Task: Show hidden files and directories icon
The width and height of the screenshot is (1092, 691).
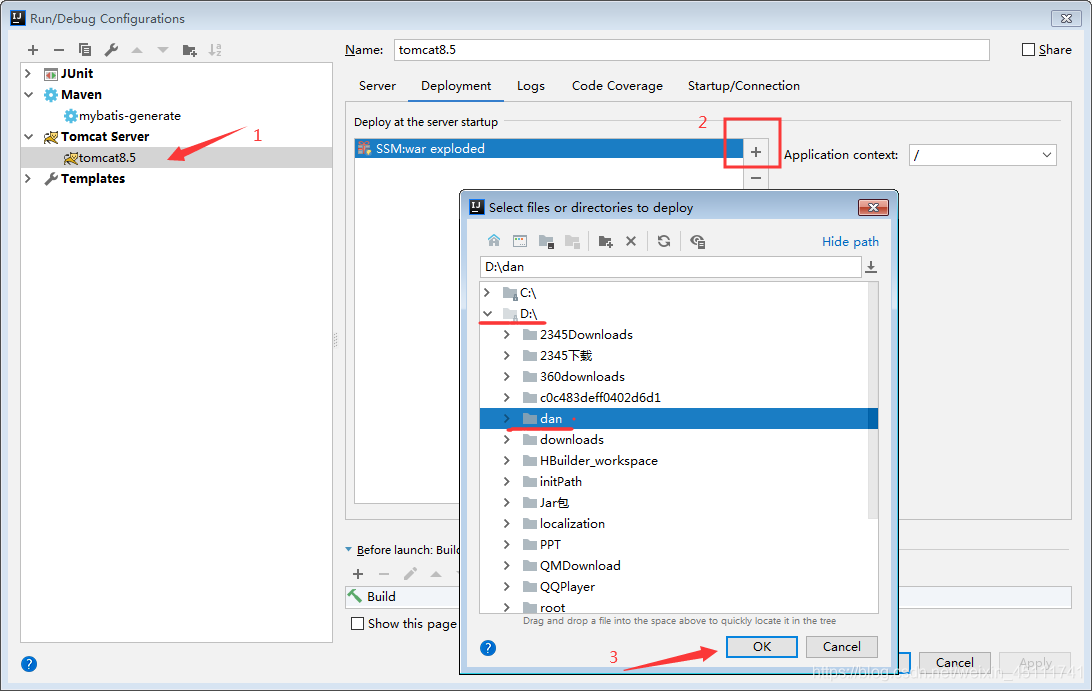Action: tap(697, 241)
